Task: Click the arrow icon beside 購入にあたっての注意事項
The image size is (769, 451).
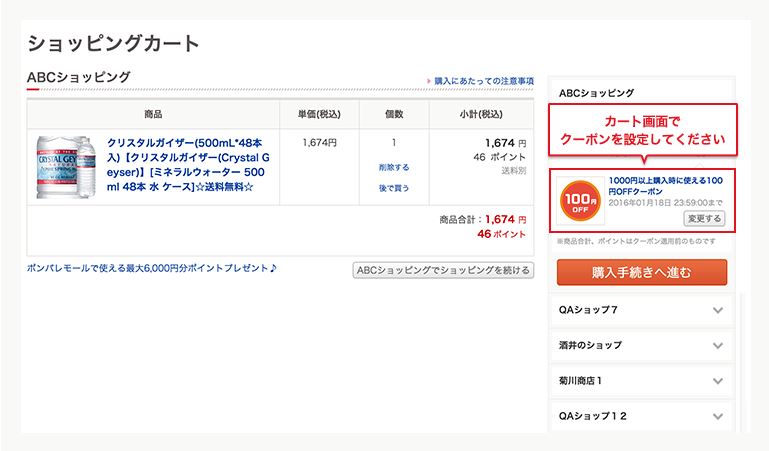Action: pos(429,81)
